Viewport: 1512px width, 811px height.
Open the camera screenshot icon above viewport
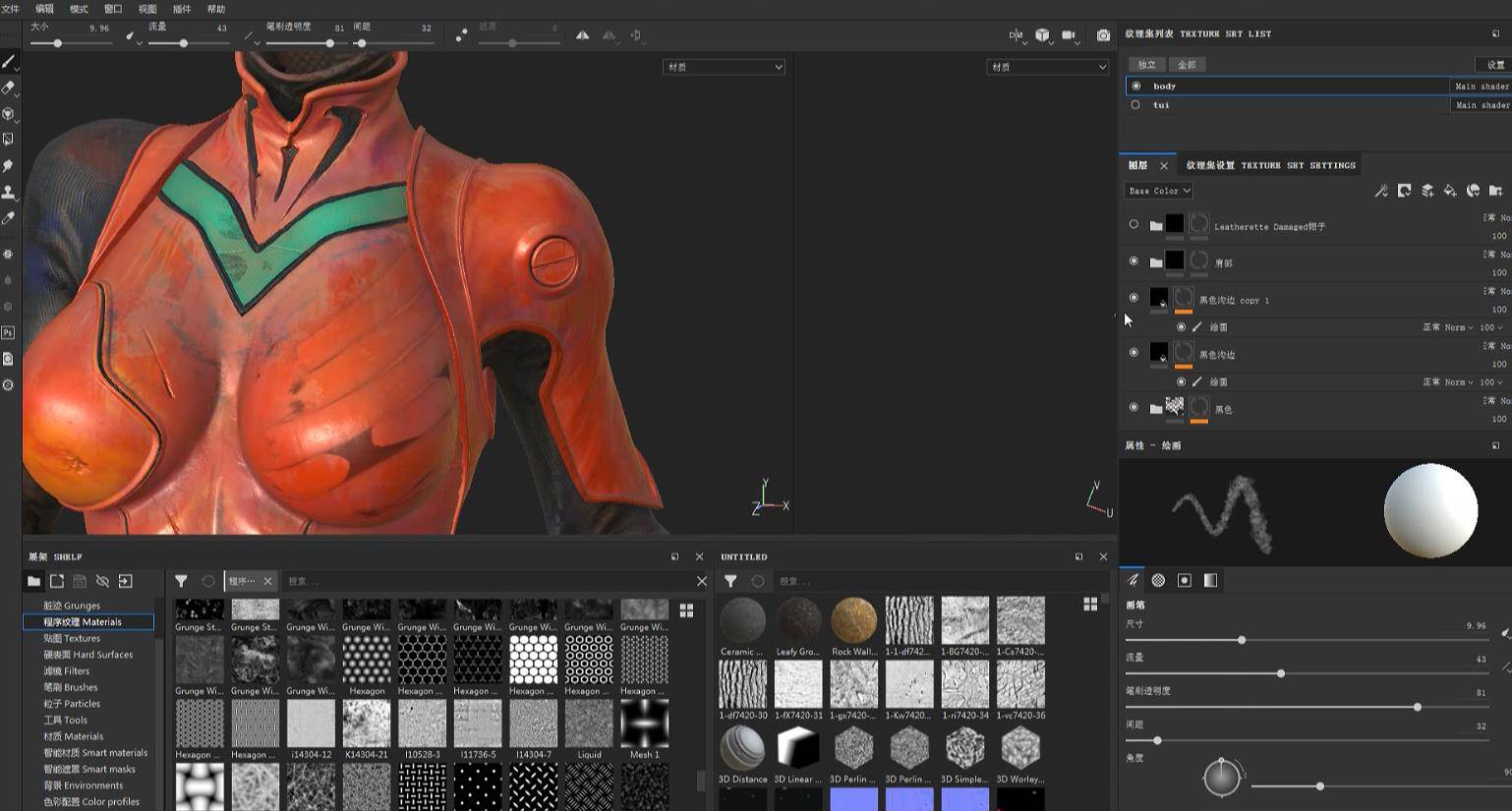pyautogui.click(x=1103, y=35)
